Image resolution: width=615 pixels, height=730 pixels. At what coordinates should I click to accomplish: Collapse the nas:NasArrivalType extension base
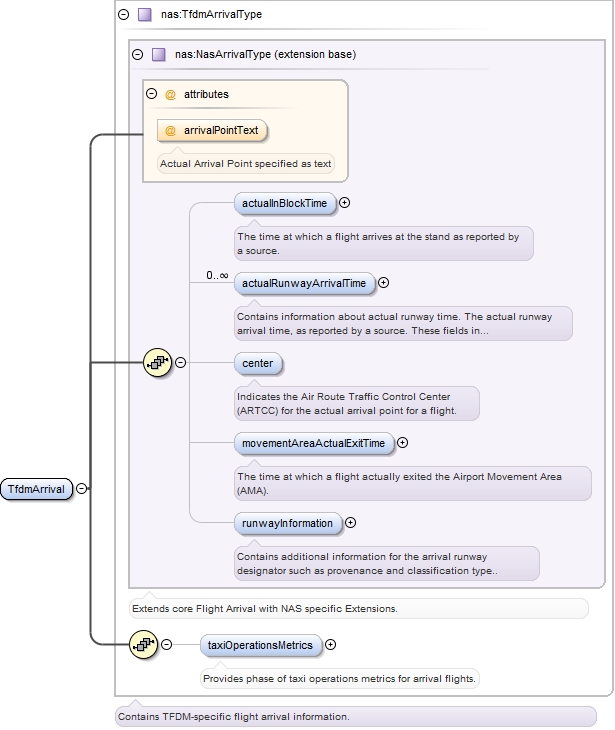click(x=137, y=54)
